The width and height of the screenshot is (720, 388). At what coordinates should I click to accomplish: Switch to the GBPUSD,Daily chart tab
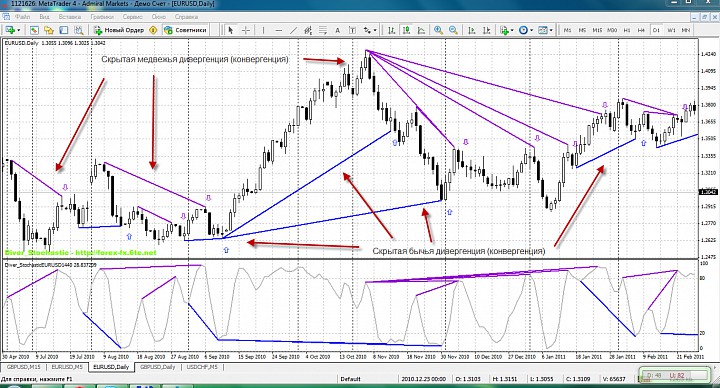click(158, 367)
